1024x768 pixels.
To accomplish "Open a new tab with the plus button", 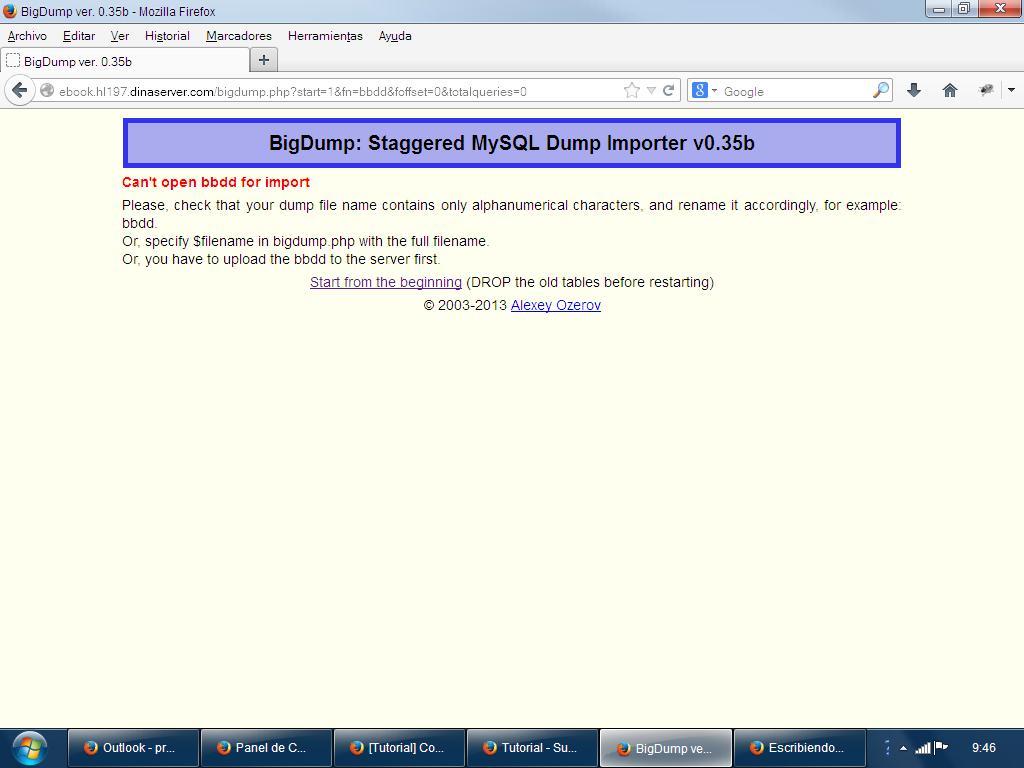I will pos(264,60).
